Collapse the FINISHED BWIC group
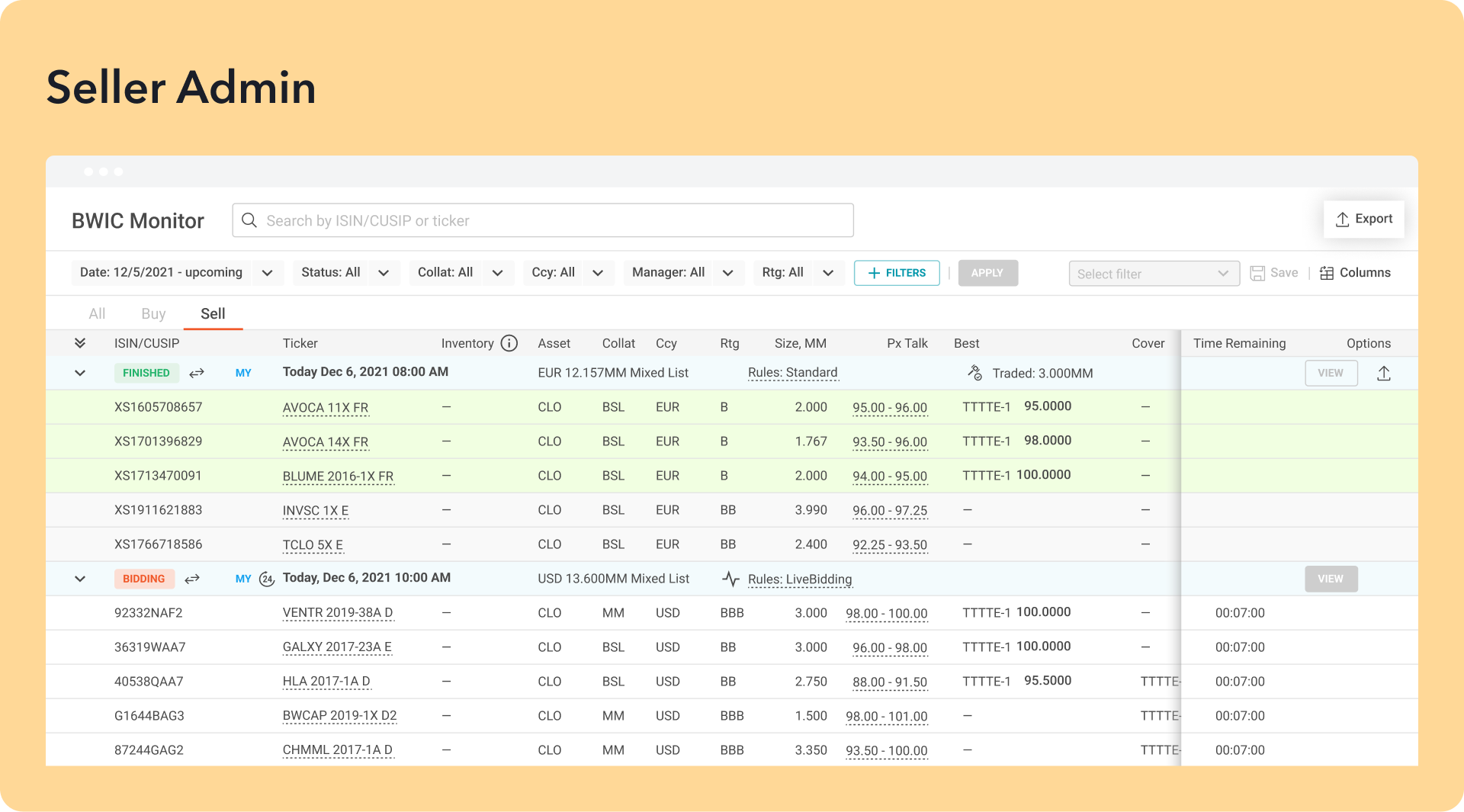This screenshot has height=812, width=1464. [x=80, y=374]
